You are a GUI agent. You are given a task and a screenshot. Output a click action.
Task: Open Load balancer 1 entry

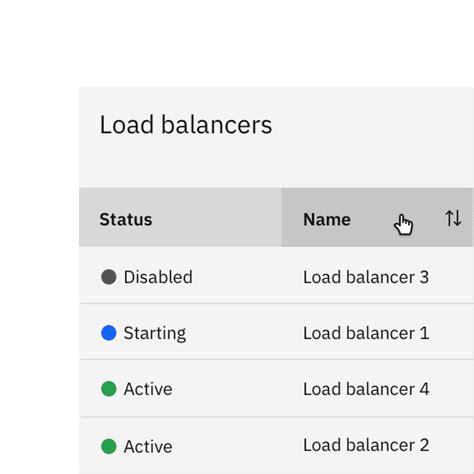tap(366, 333)
